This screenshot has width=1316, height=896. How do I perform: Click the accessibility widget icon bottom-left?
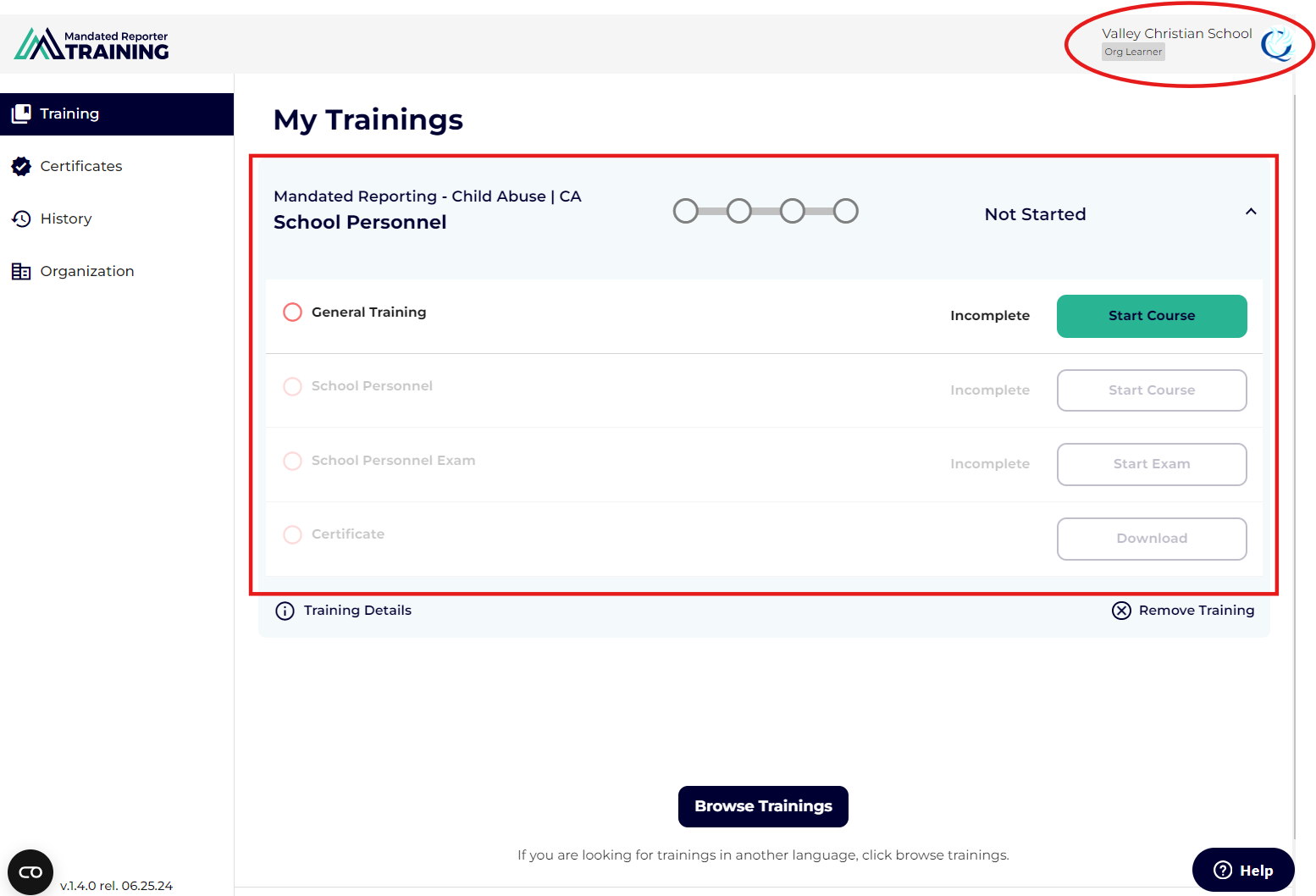(30, 872)
